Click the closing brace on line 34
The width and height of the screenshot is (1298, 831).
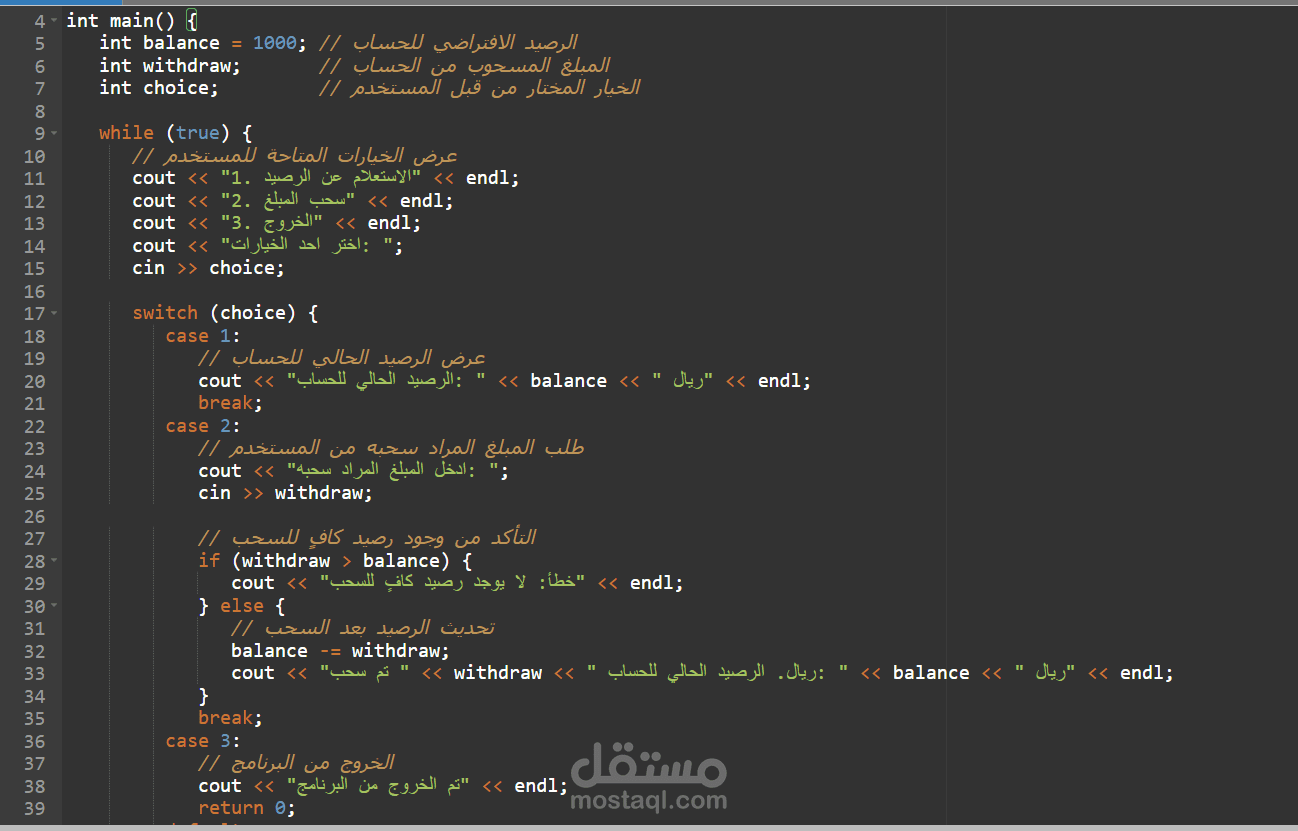point(204,696)
